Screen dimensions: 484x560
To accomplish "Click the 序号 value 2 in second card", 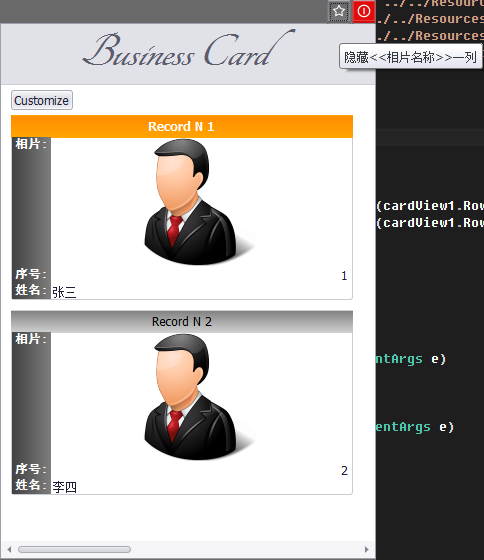I will point(344,471).
